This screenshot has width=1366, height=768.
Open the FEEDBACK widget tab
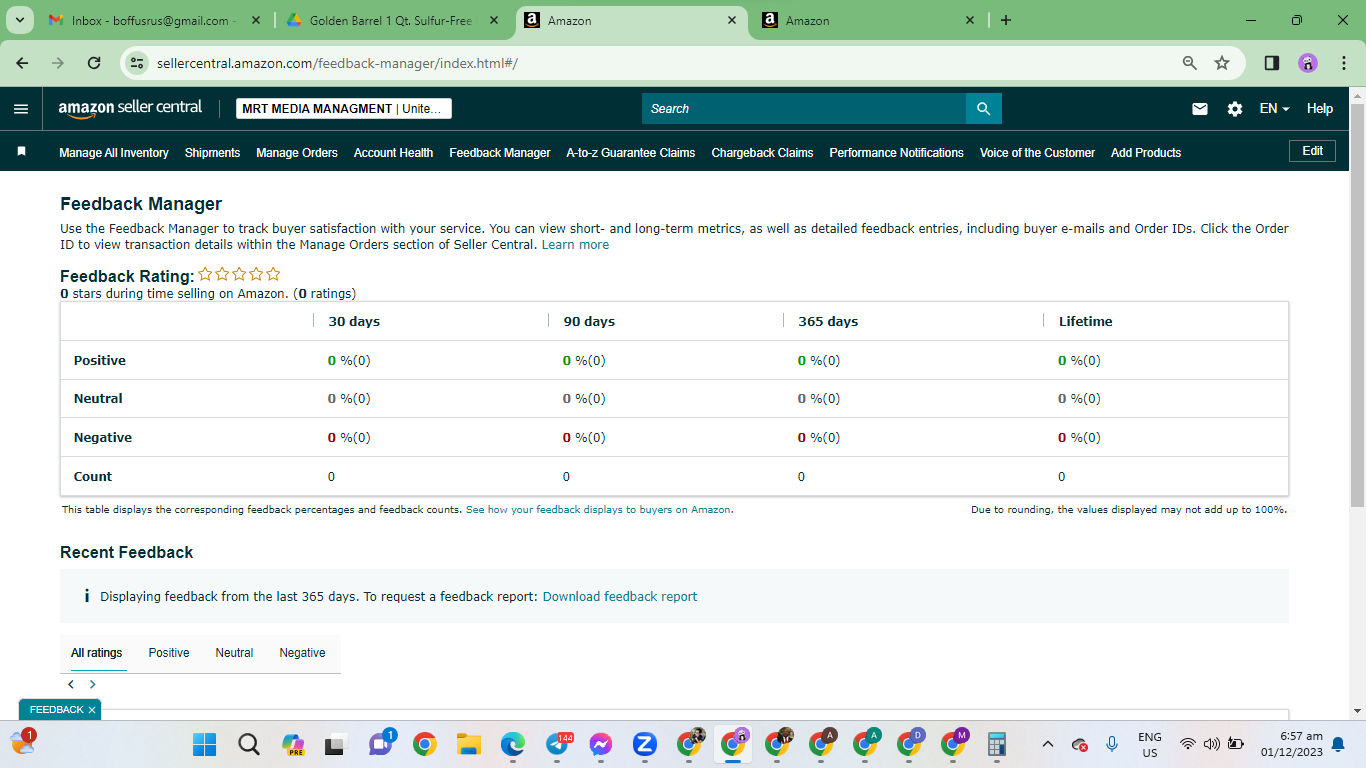click(x=57, y=710)
